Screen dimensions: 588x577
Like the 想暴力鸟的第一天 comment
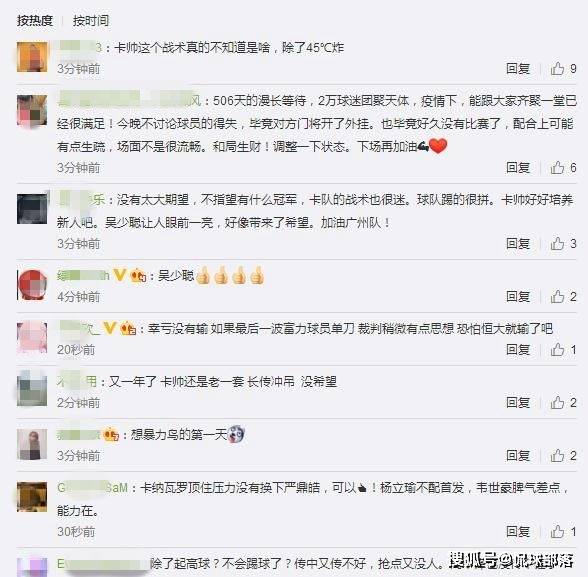click(557, 456)
